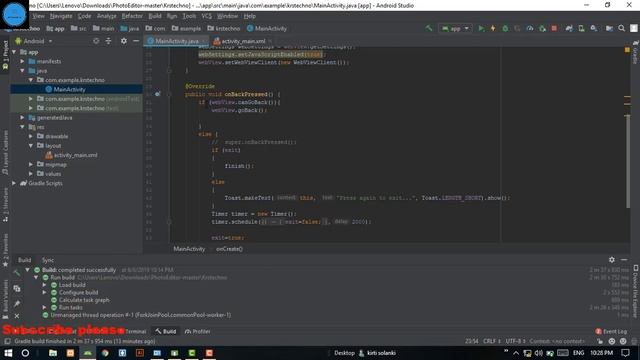Run the app with green play icon
The height and width of the screenshot is (360, 640).
[481, 28]
